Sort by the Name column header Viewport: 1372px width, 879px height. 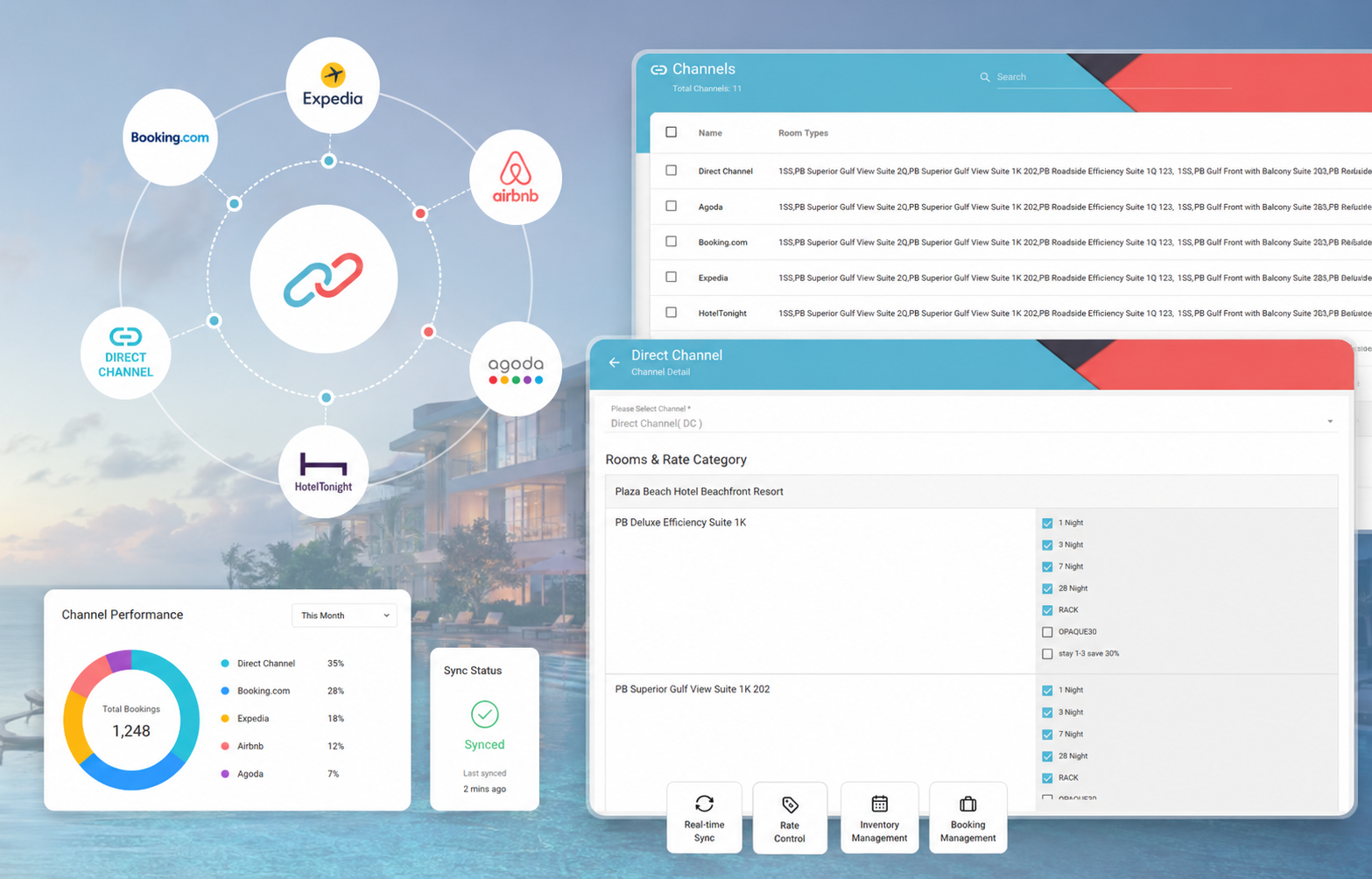point(710,133)
